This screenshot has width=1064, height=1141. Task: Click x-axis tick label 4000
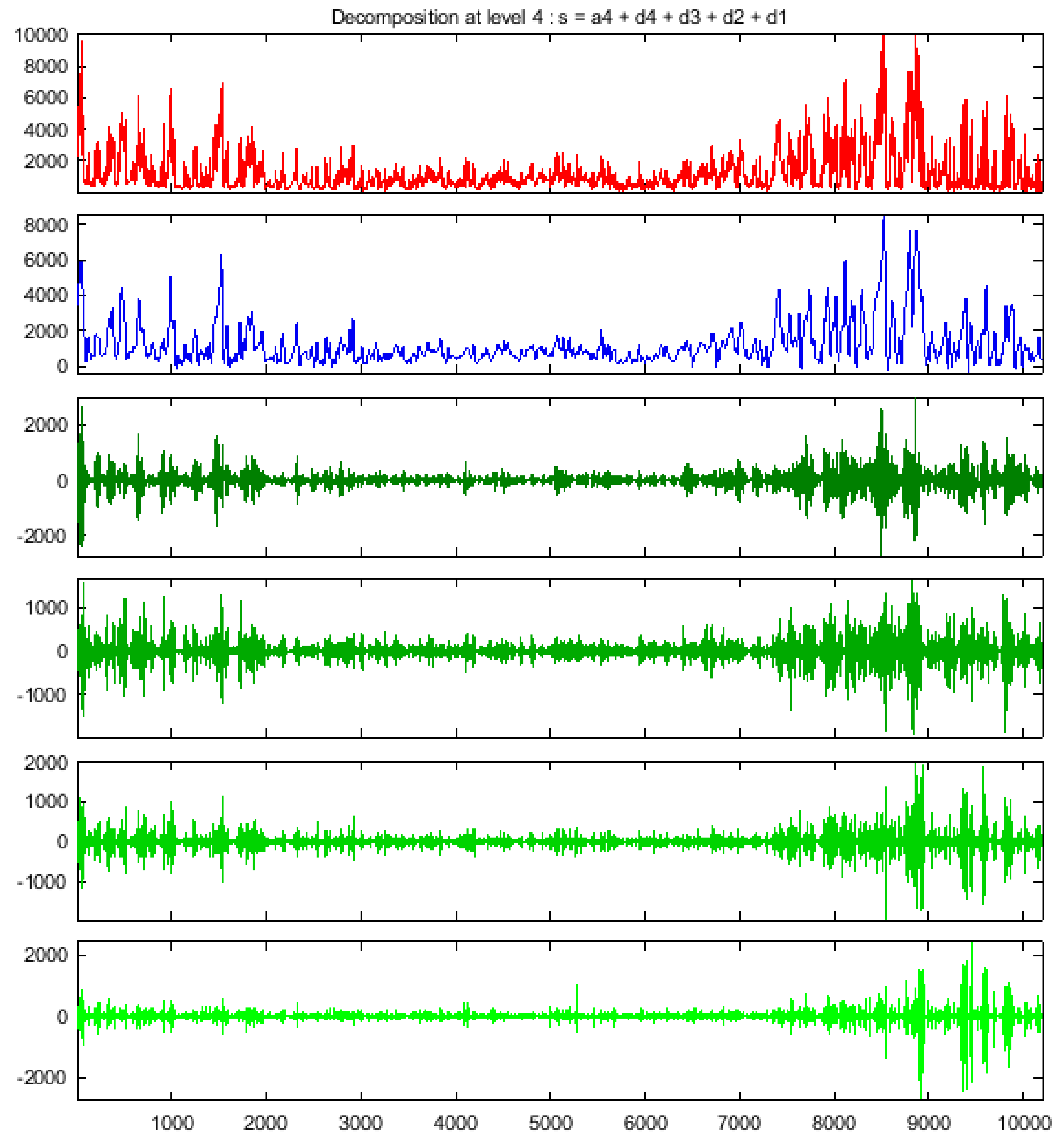tap(456, 1123)
